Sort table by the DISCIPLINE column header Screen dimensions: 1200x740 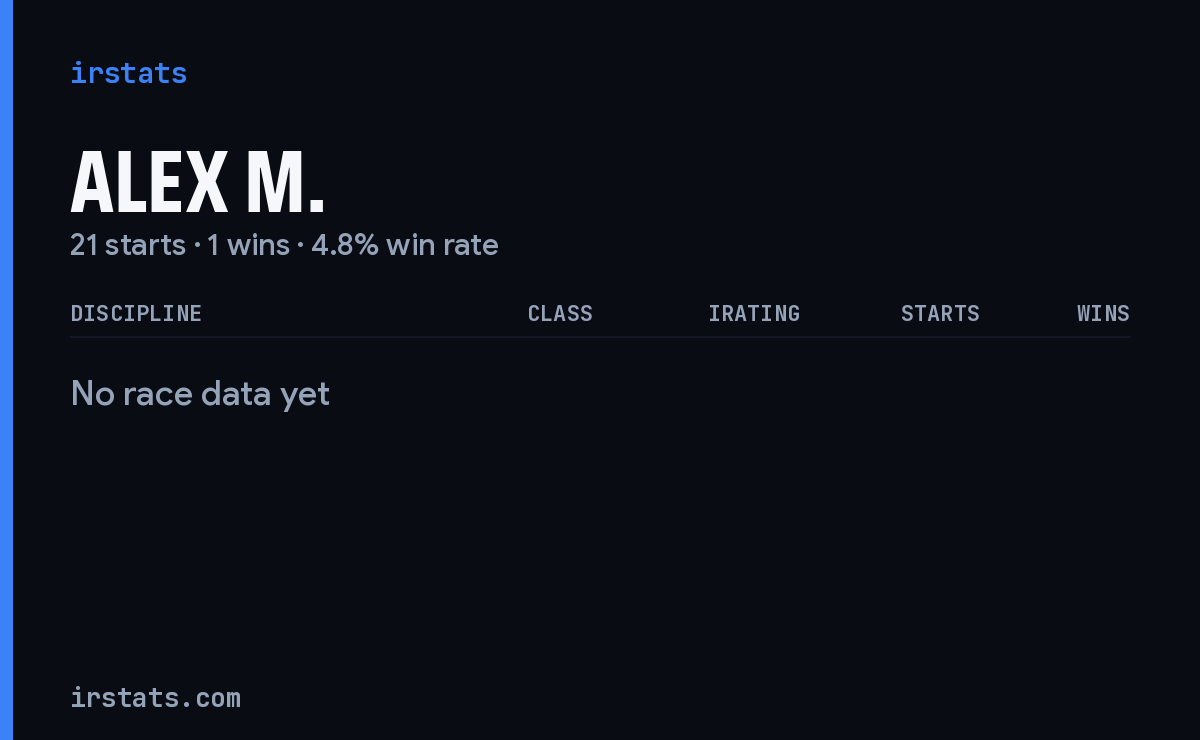coord(136,313)
